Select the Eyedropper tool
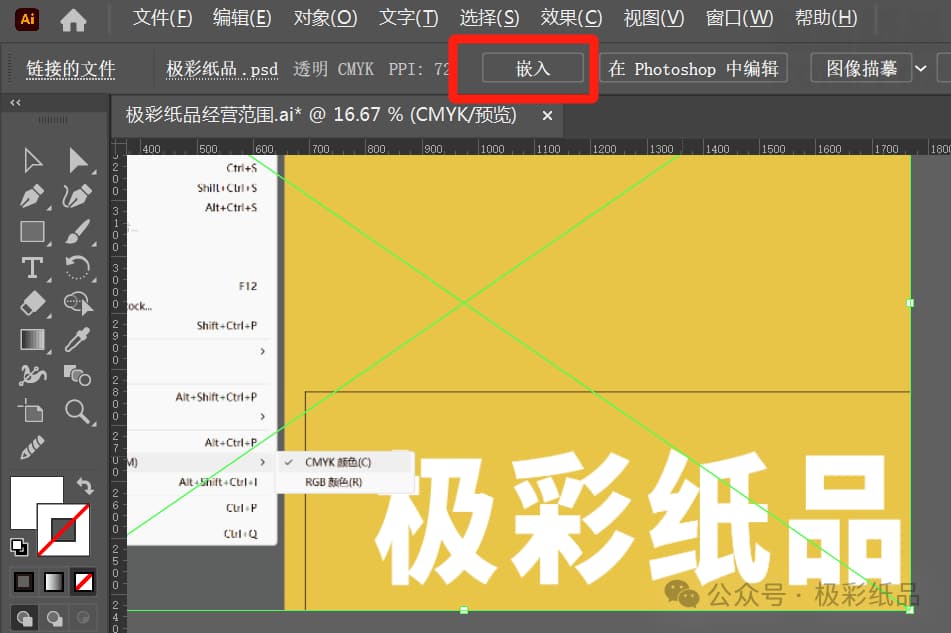The height and width of the screenshot is (633, 951). 78,340
